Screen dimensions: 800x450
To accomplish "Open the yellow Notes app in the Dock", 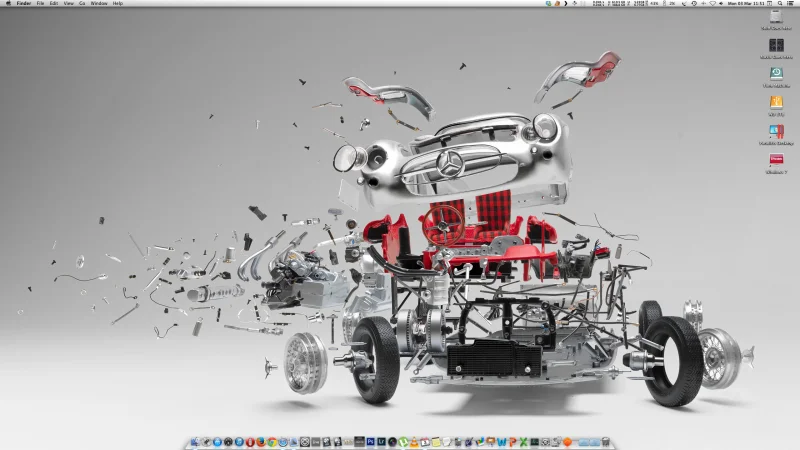I will [436, 442].
